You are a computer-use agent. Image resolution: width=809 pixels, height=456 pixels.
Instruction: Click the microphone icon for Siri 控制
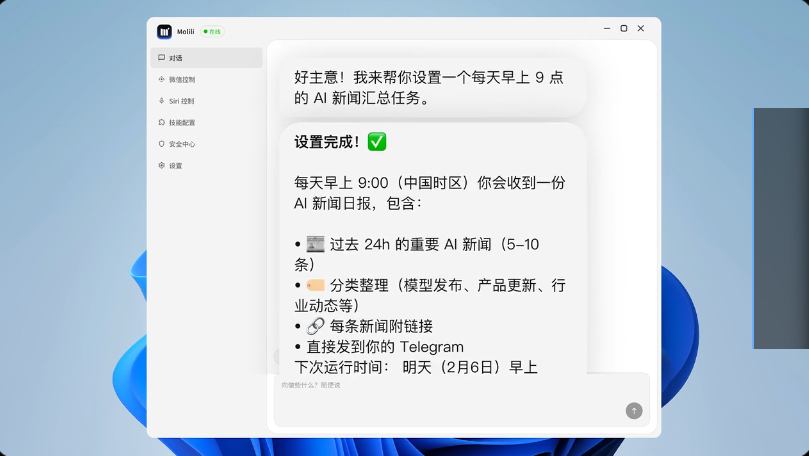click(162, 101)
